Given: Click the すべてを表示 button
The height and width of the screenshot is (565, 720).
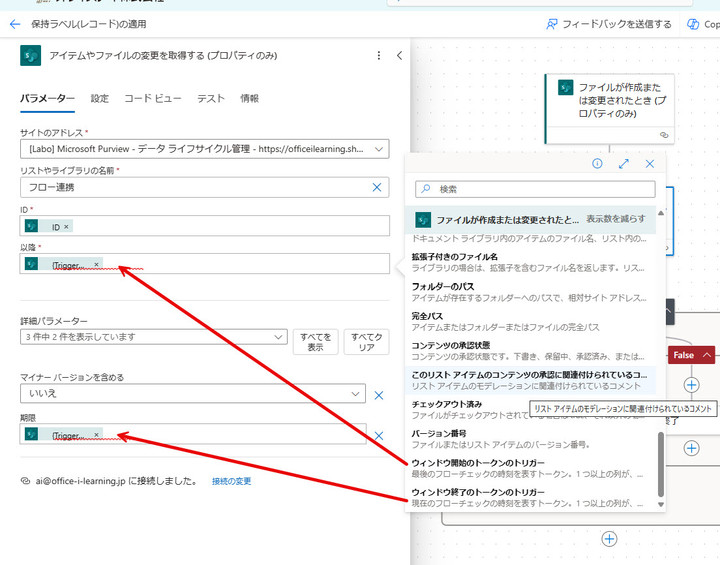Looking at the screenshot, I should [315, 342].
